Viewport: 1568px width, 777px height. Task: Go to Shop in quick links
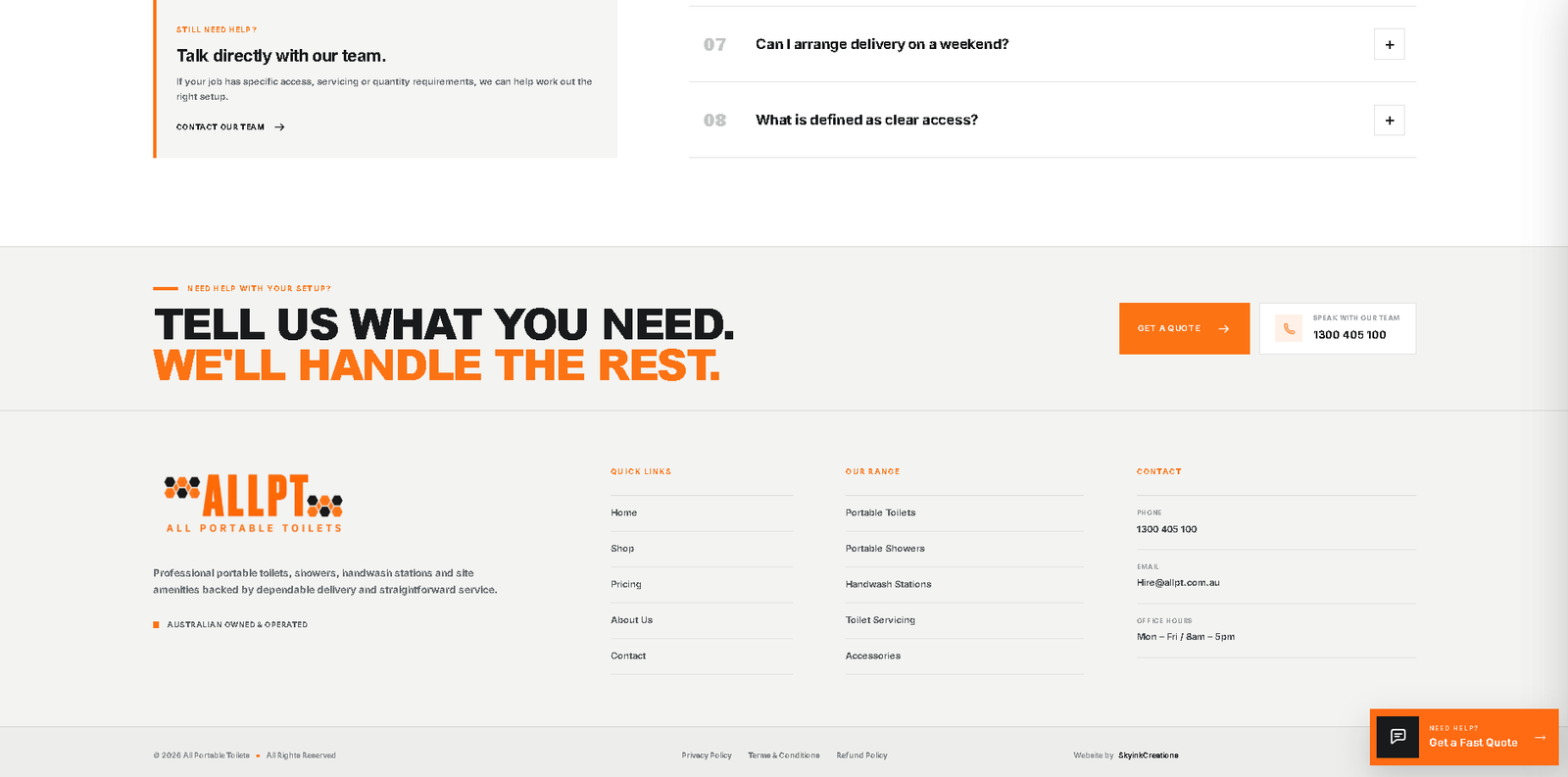tap(622, 549)
